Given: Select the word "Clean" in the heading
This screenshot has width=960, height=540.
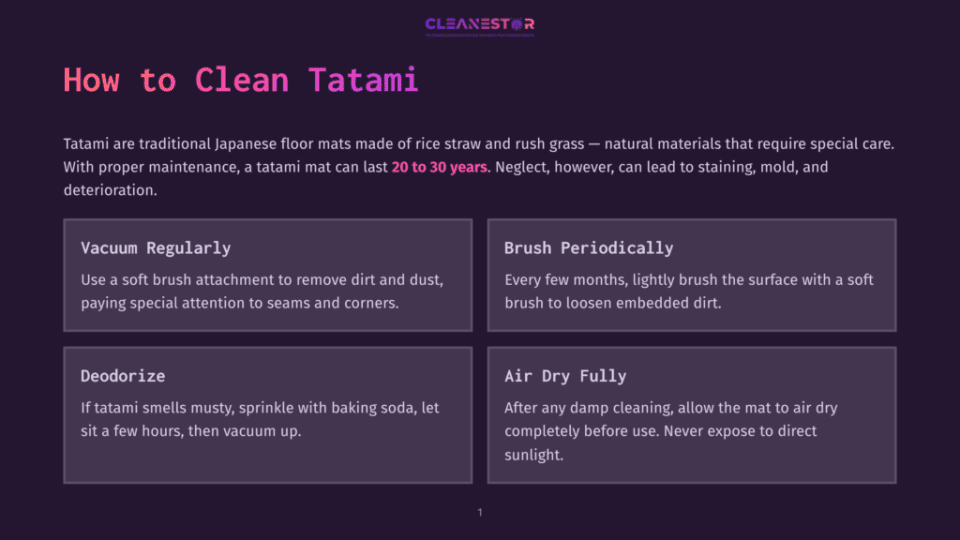Looking at the screenshot, I should 241,80.
